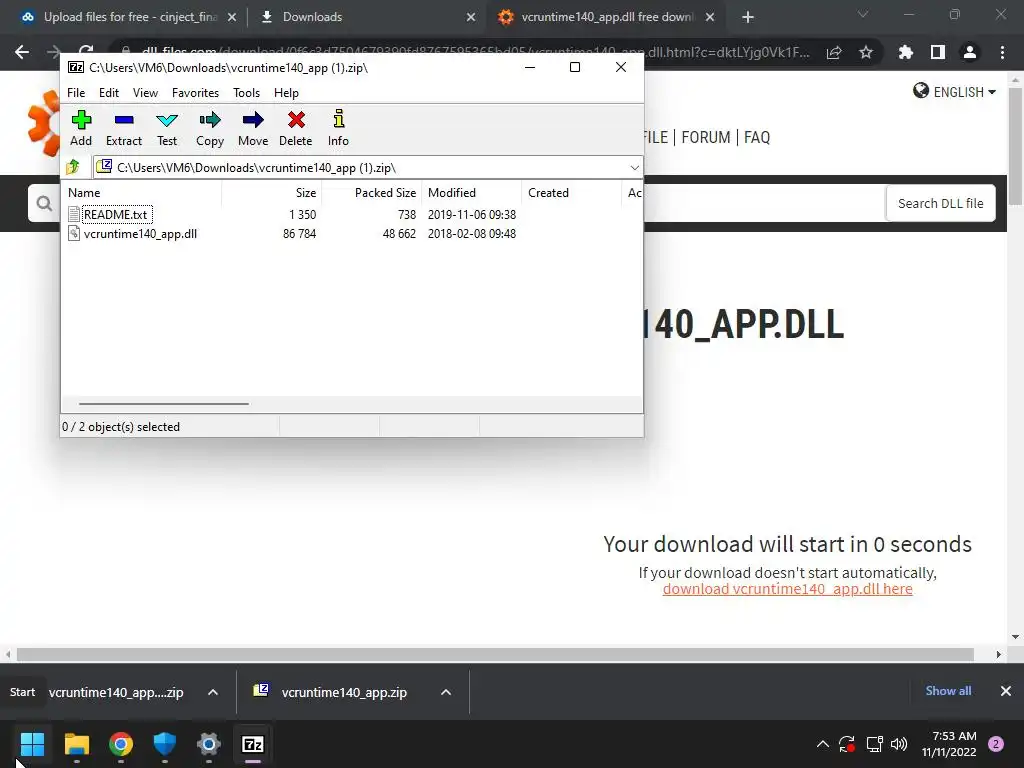Screen dimensions: 1024x768
Task: Open vcruntime140_app.zip from the download shelf
Action: coord(344,692)
